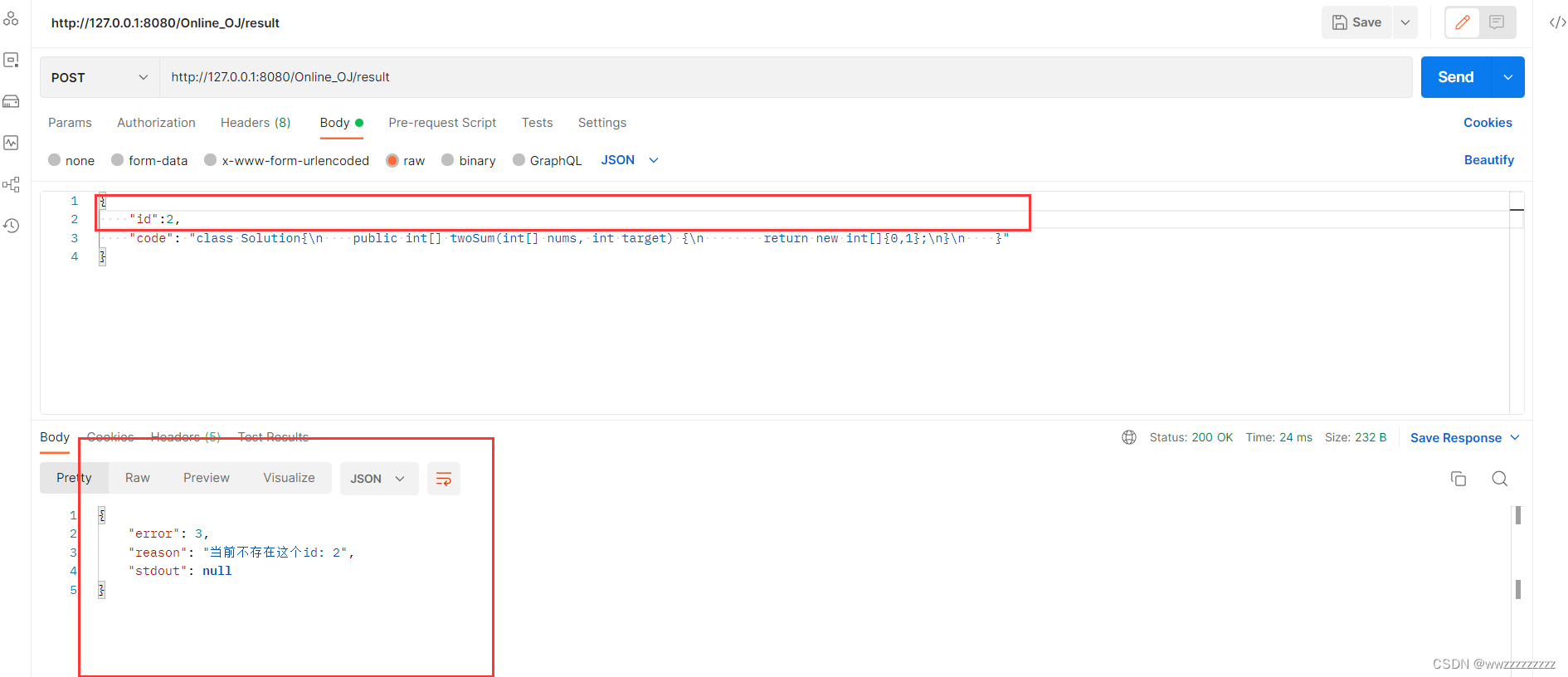Open the Test Results tab

273,437
